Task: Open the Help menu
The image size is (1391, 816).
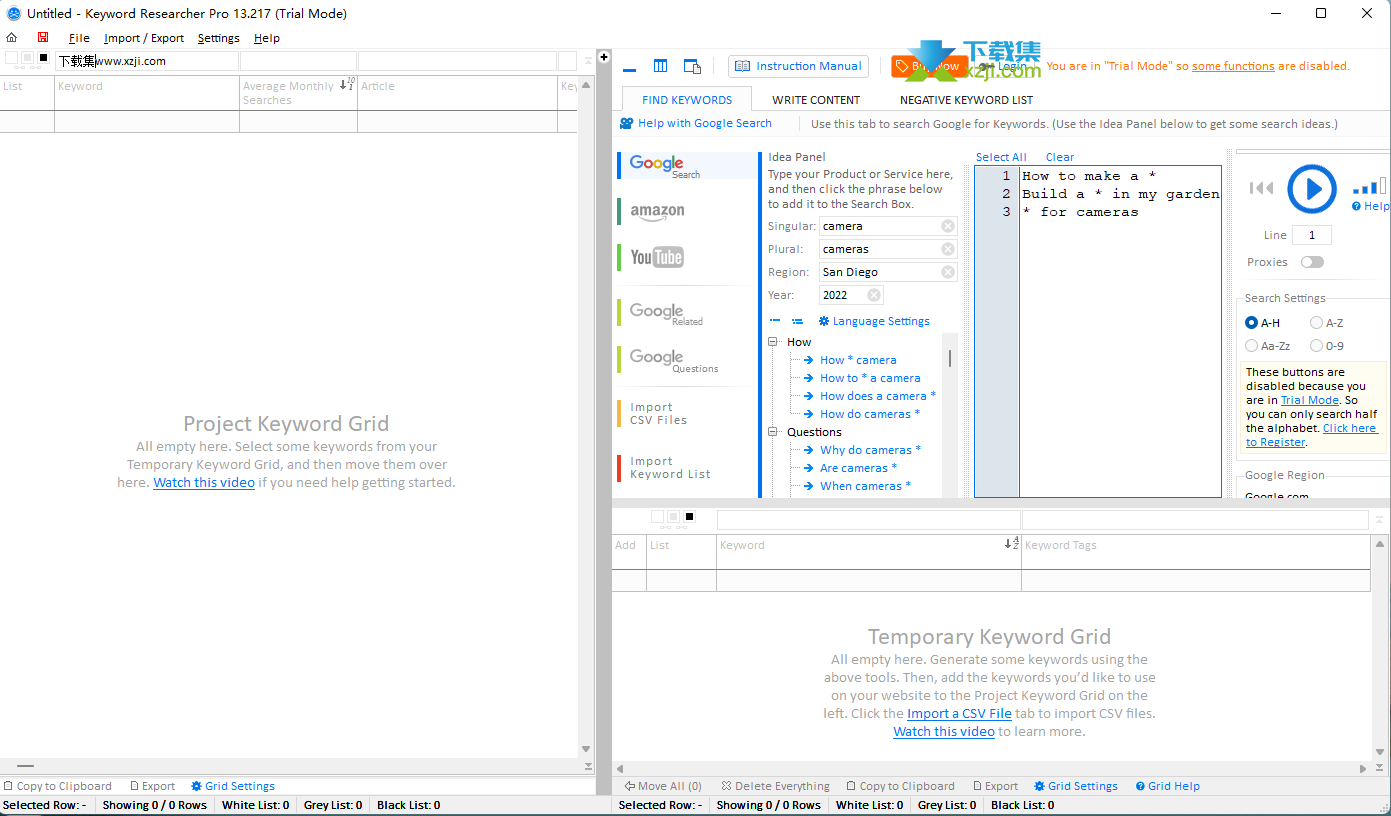Action: (267, 38)
